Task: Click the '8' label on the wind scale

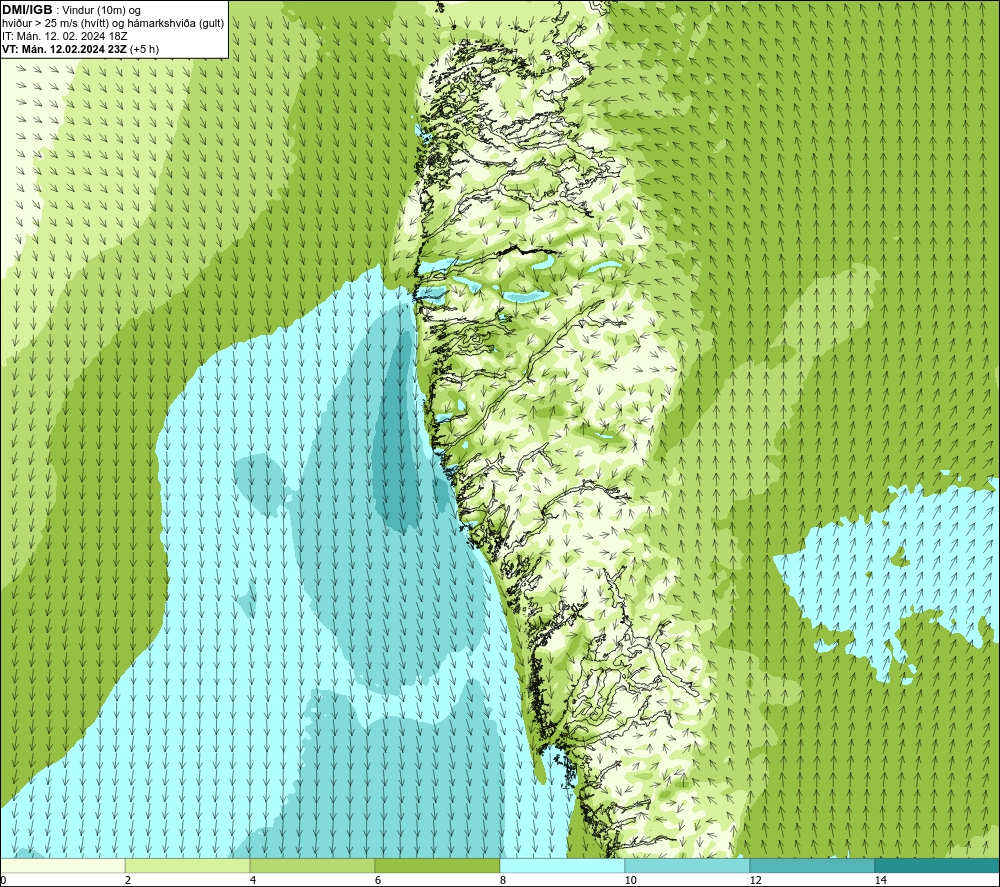Action: click(503, 880)
